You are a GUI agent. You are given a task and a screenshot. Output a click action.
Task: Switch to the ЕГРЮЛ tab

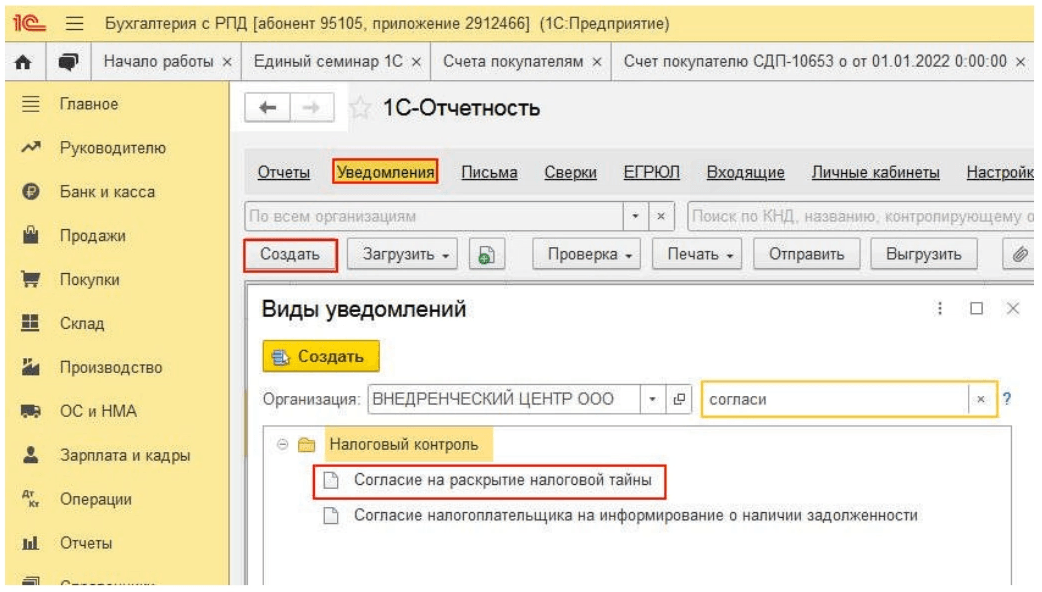click(x=651, y=173)
